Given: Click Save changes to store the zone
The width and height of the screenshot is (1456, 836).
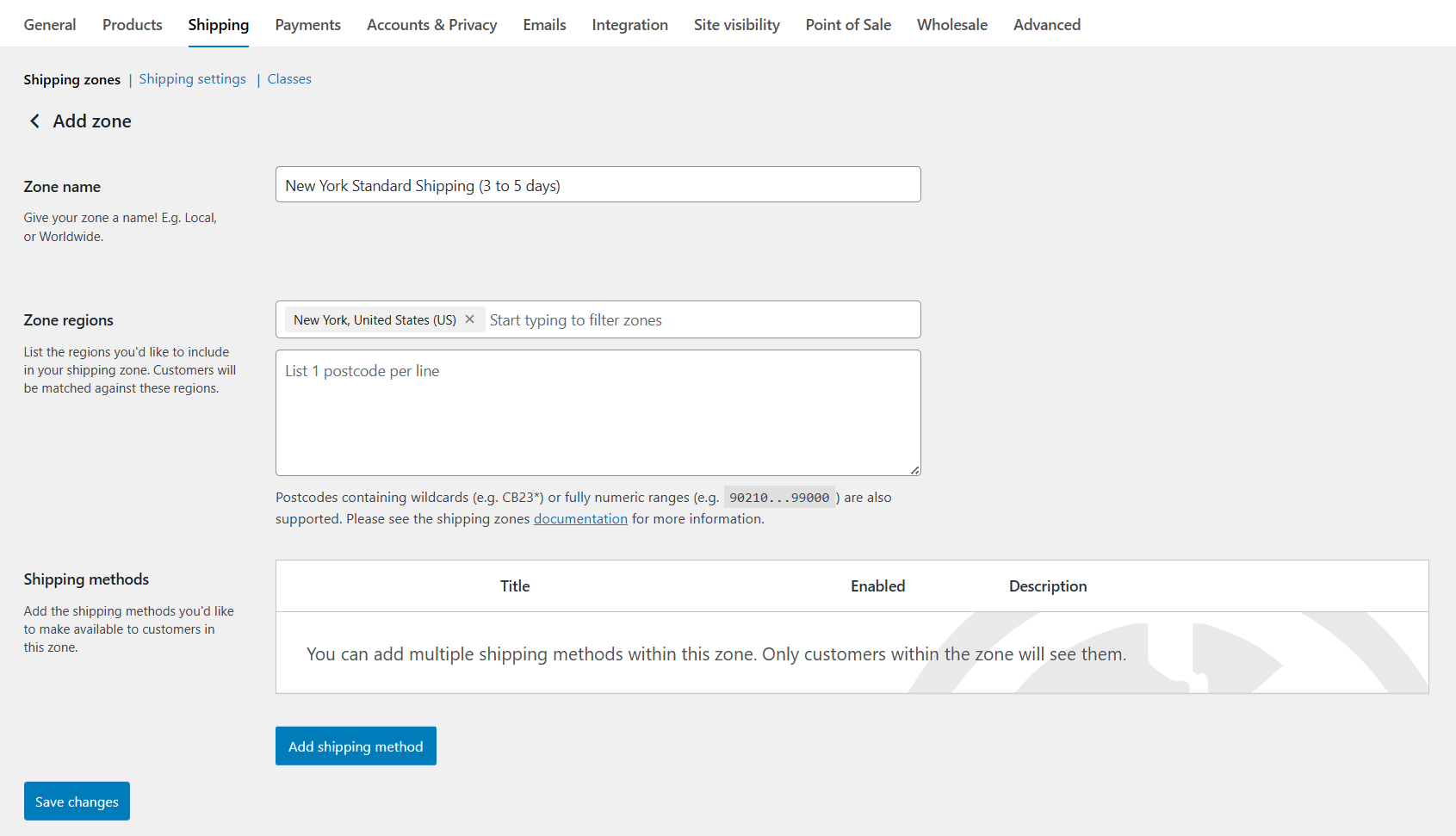Looking at the screenshot, I should (77, 801).
